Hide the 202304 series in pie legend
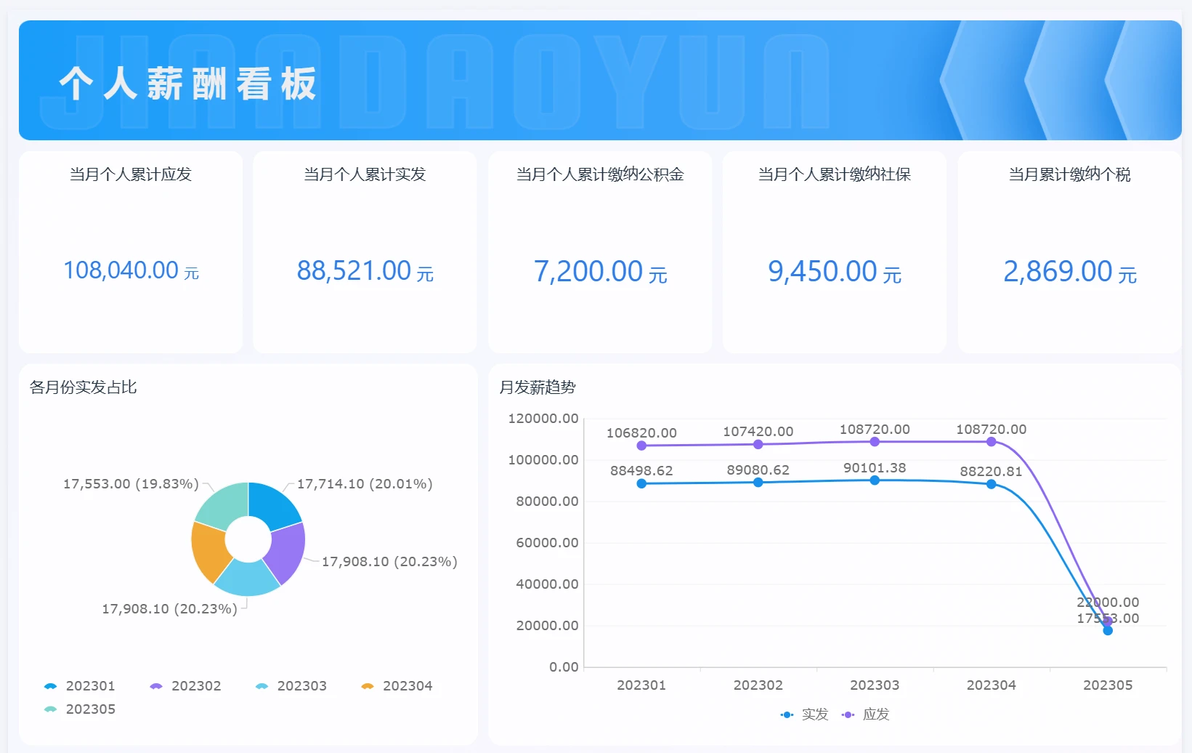Screen dimensions: 1192x753 (x=407, y=687)
